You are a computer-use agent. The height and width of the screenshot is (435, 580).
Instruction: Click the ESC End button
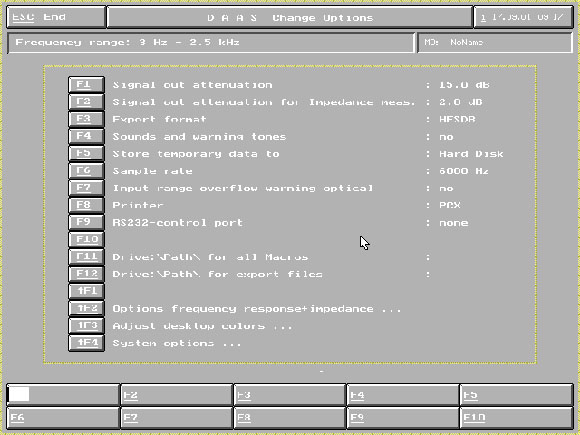pos(56,17)
